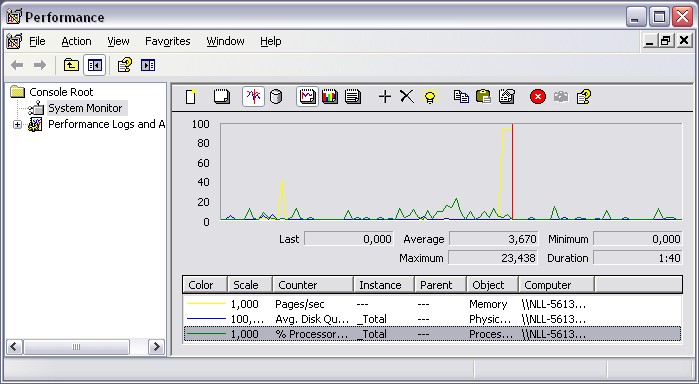Screen dimensions: 699x384
Task: Click the Paste Counter List icon
Action: point(483,96)
